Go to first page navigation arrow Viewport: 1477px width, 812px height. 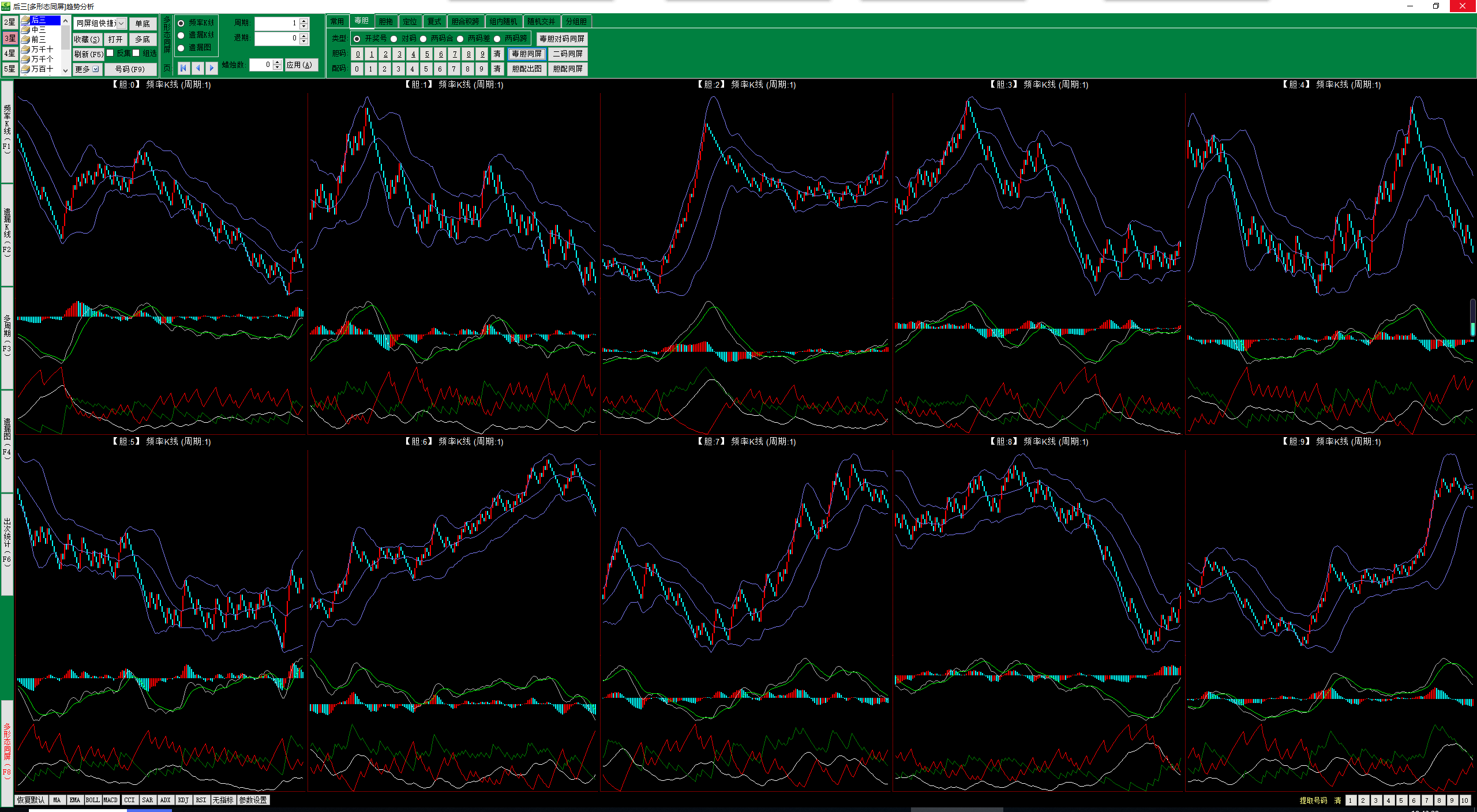point(183,68)
